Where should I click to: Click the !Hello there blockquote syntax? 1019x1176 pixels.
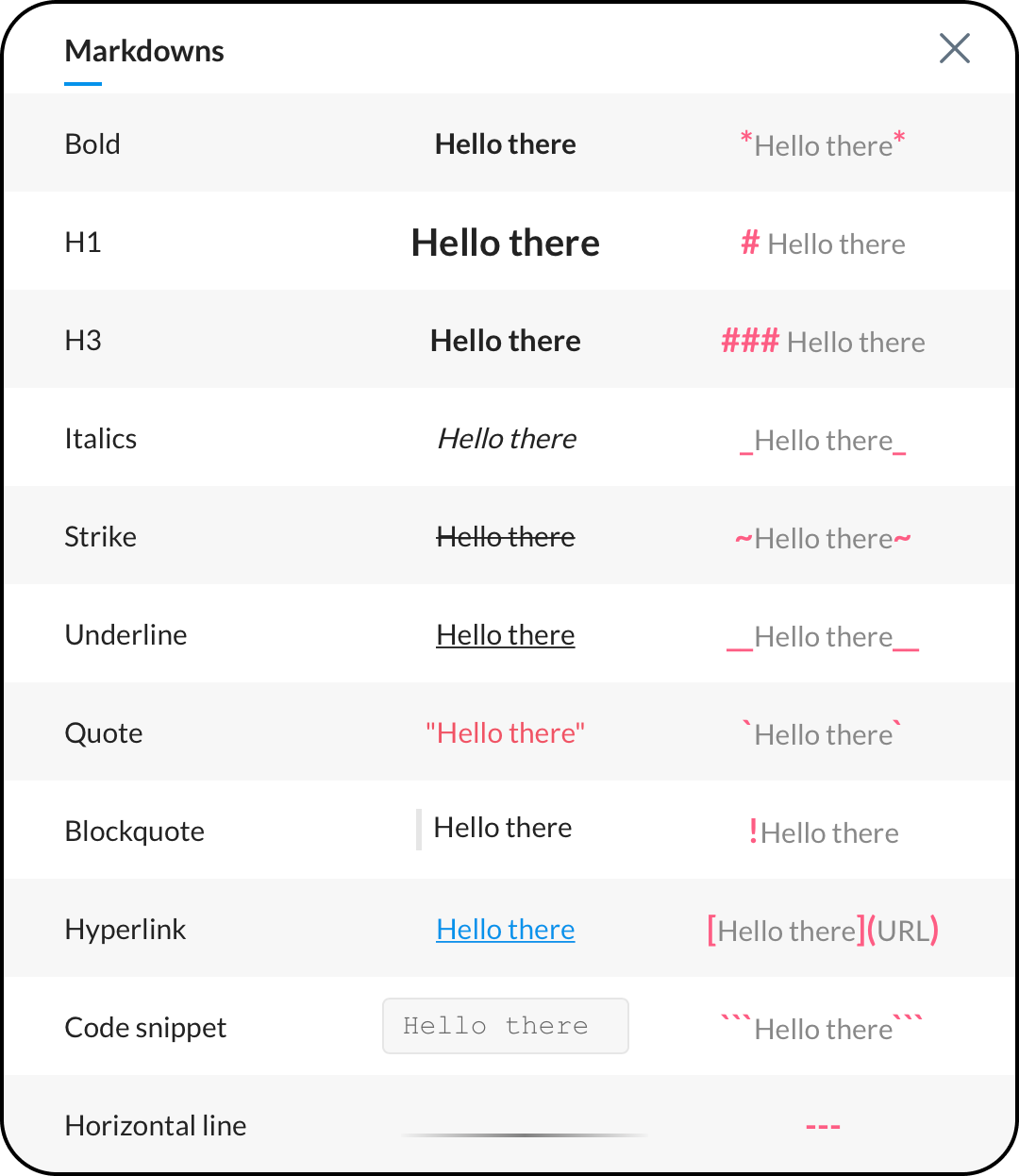tap(823, 832)
